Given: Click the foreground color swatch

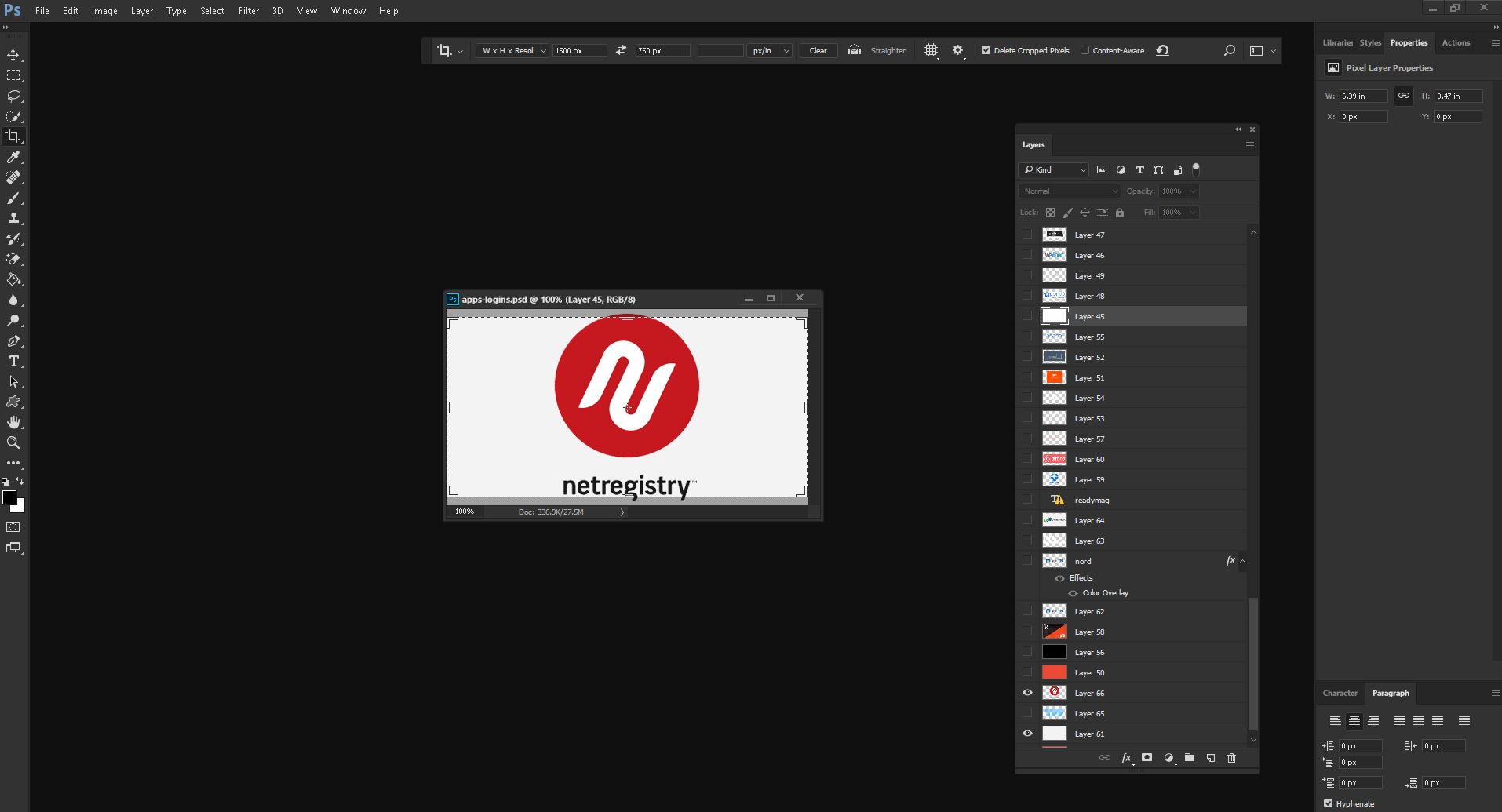Looking at the screenshot, I should (9, 497).
